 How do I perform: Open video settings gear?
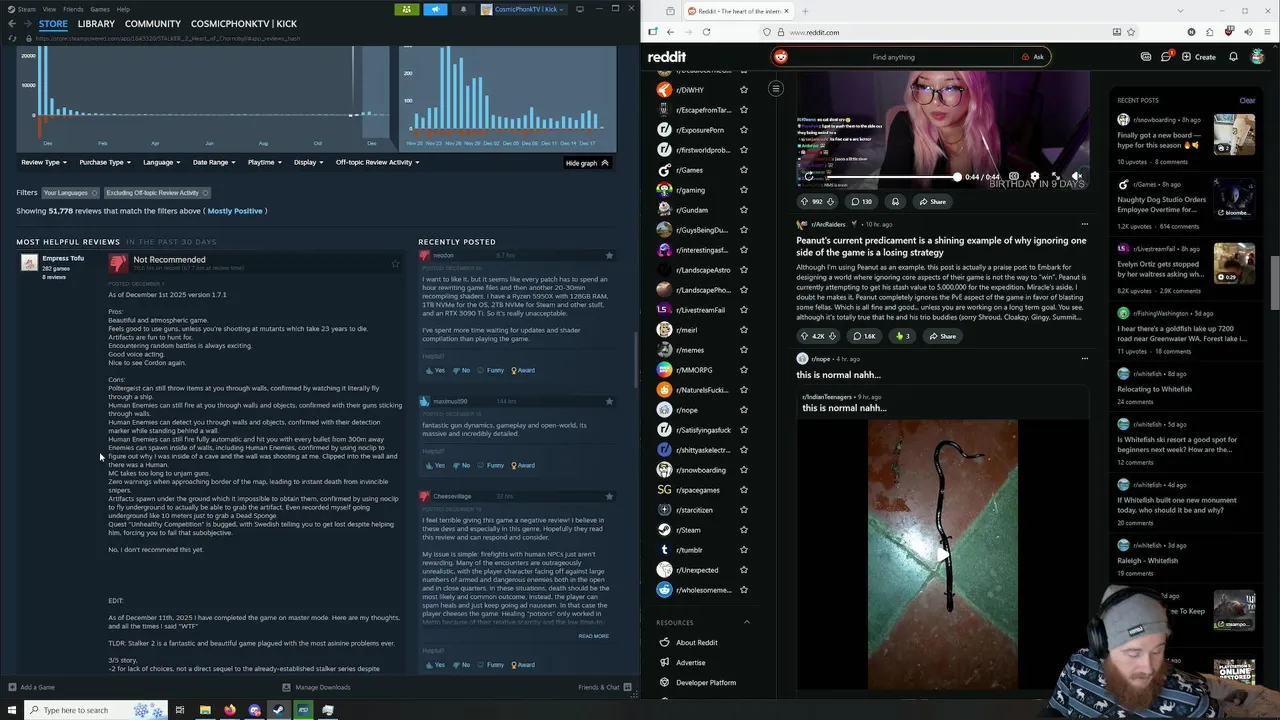coord(1035,177)
